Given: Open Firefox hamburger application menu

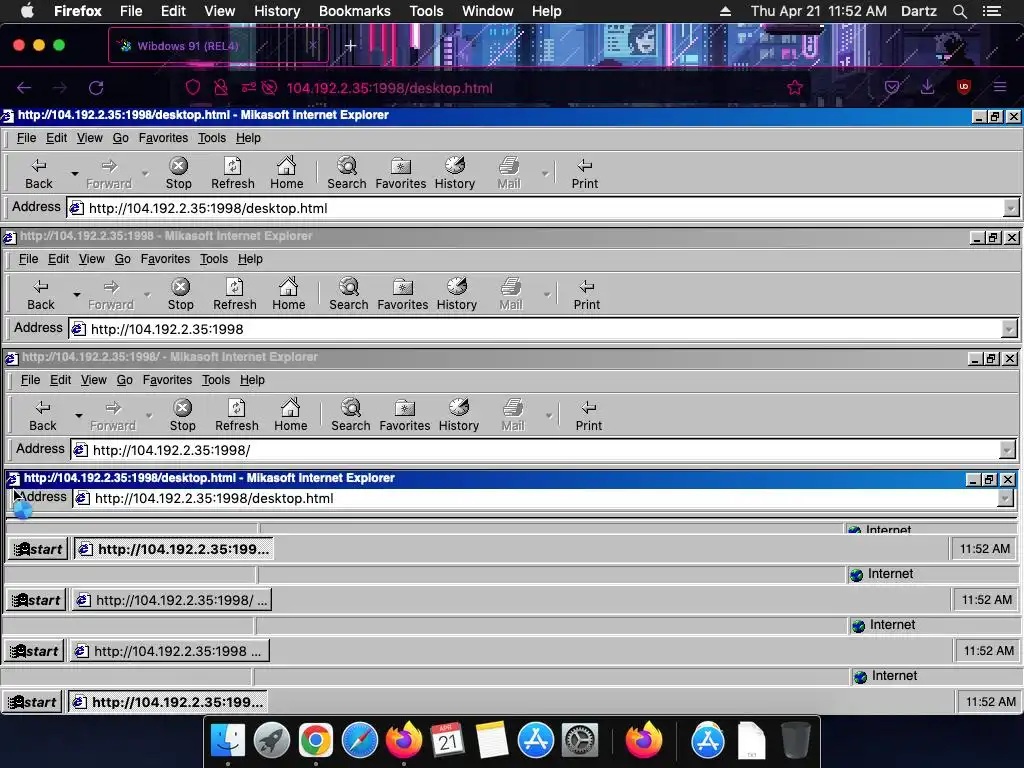Looking at the screenshot, I should pos(1000,87).
